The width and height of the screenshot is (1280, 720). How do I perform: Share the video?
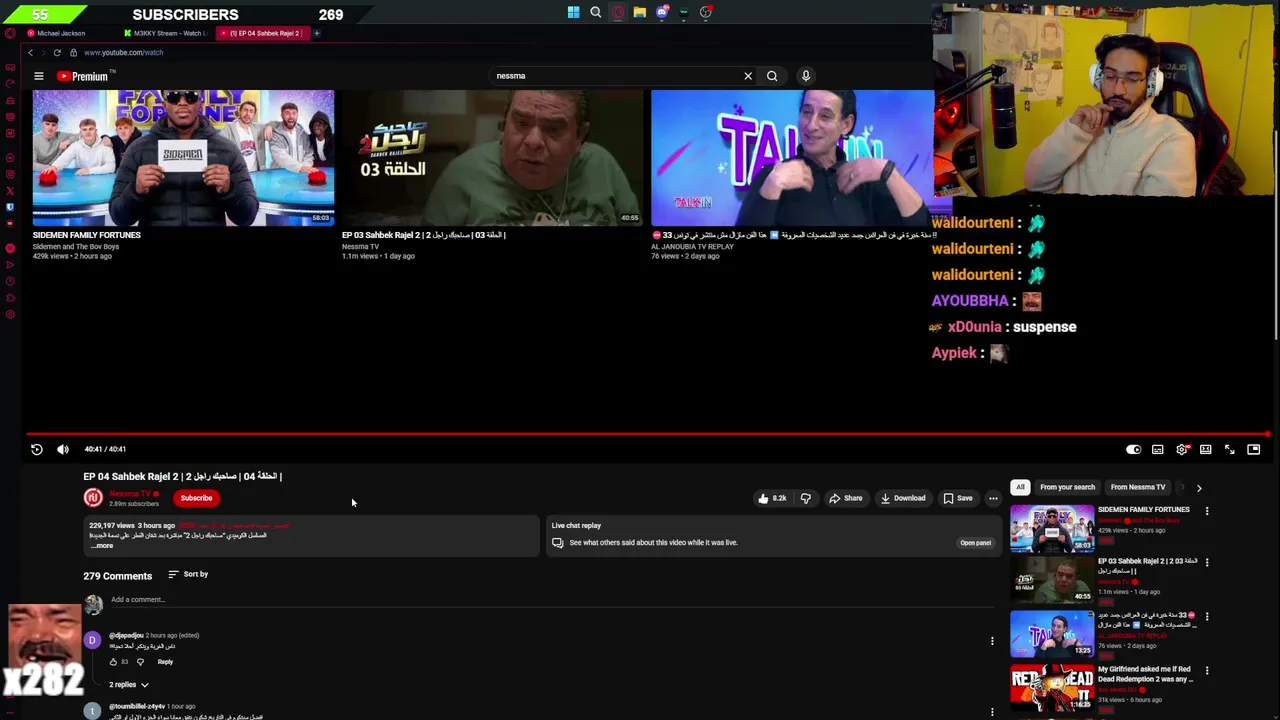pyautogui.click(x=845, y=498)
